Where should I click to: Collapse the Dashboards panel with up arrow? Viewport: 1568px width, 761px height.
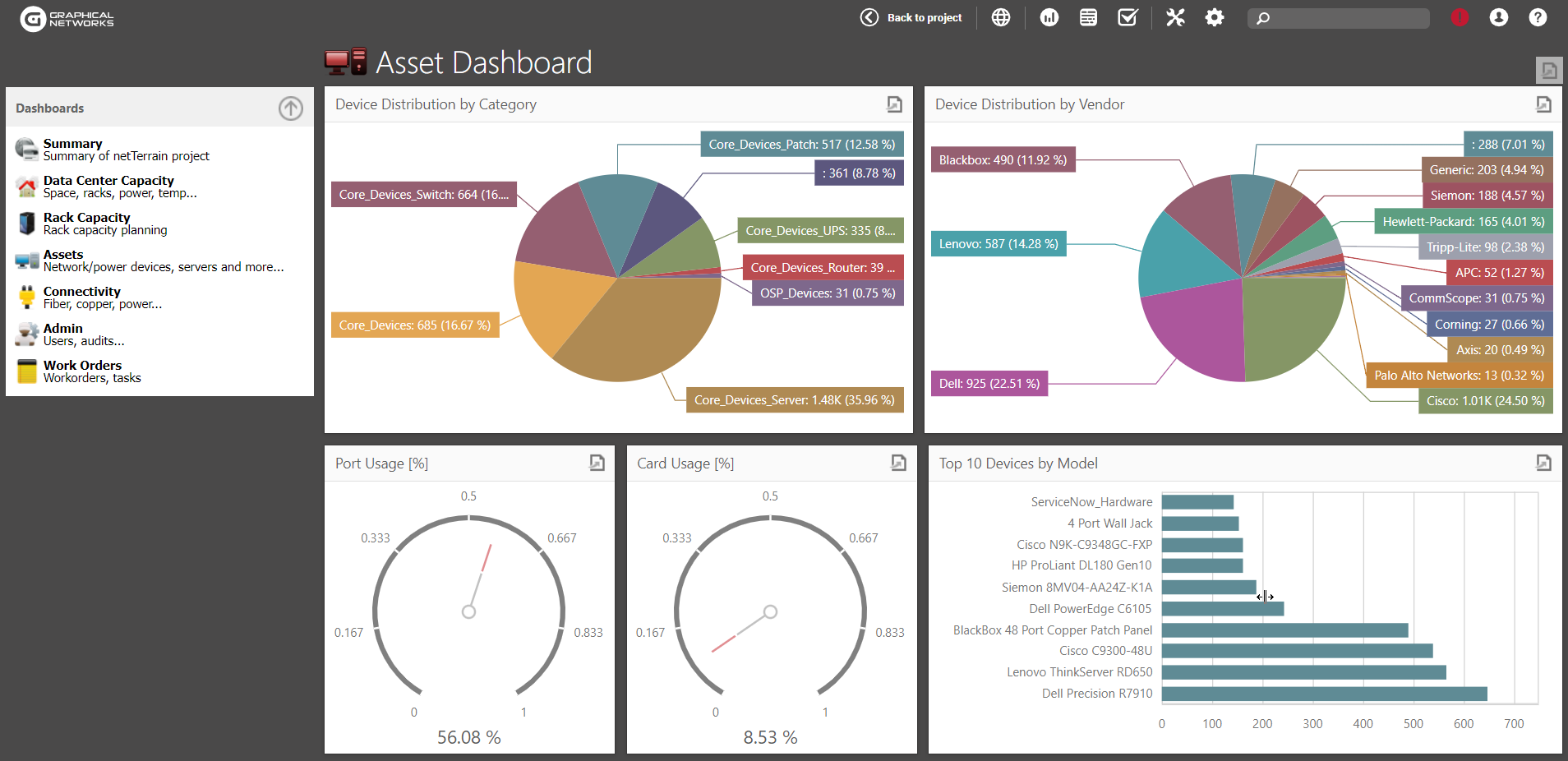[x=290, y=108]
